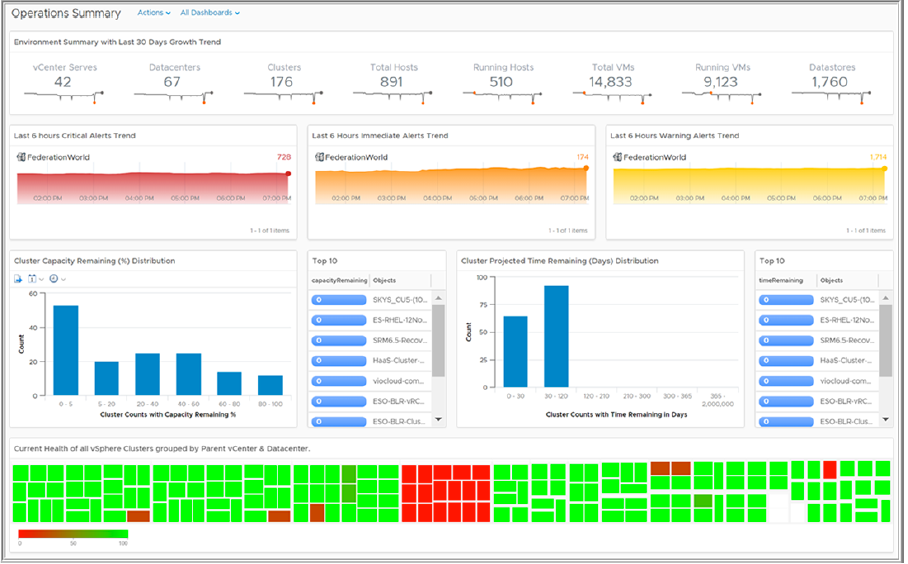
Task: Click FederationWorld icon in Immediate Alerts Trend
Action: tap(319, 157)
